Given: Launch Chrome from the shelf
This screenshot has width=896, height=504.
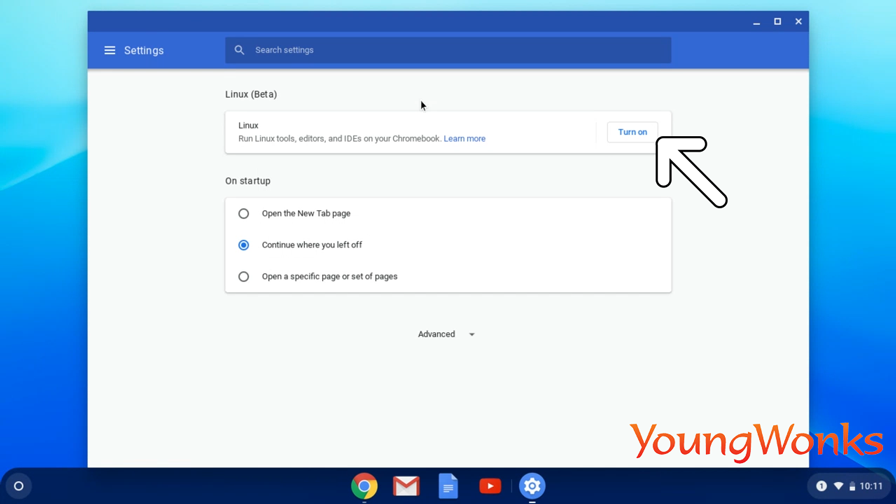Looking at the screenshot, I should [364, 486].
